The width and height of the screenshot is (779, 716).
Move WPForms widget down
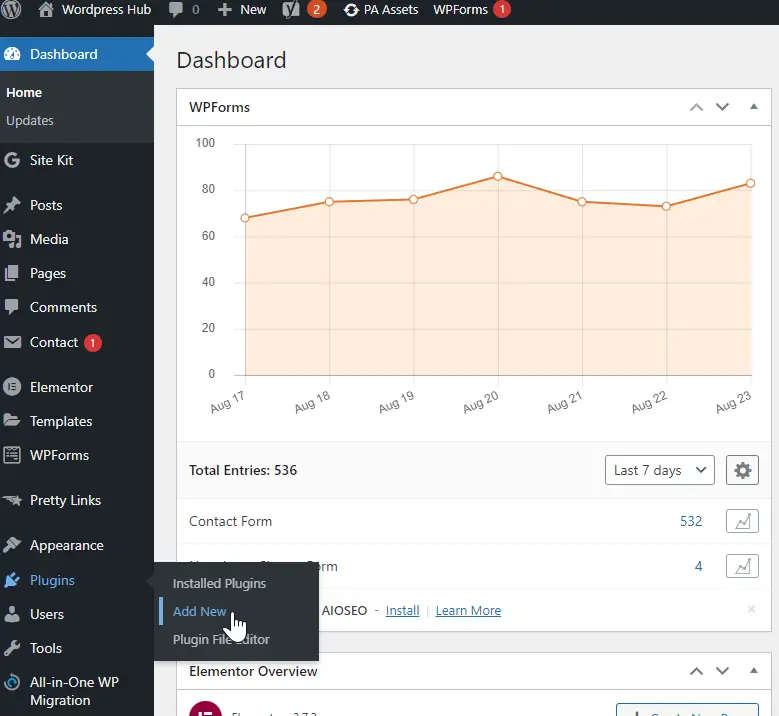(x=722, y=107)
